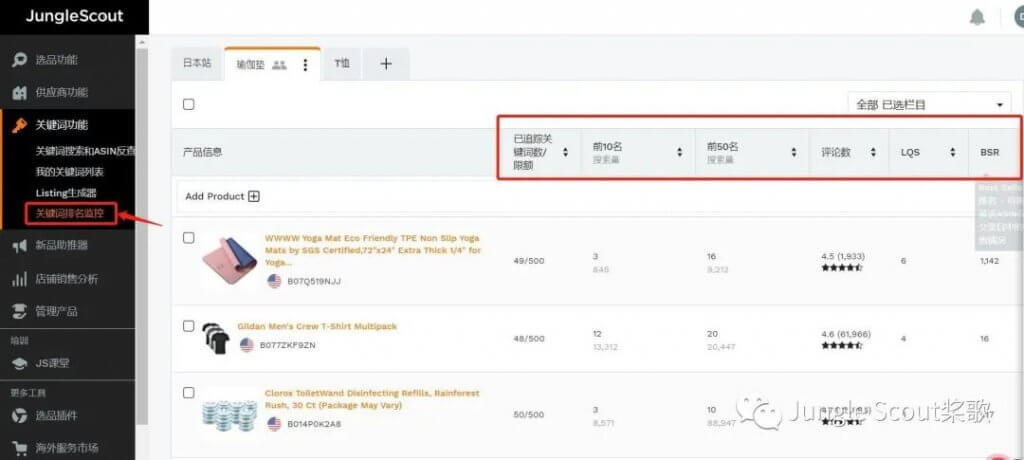Click US flag beside B077ZKF9ZN
This screenshot has width=1024, height=460.
[x=246, y=345]
